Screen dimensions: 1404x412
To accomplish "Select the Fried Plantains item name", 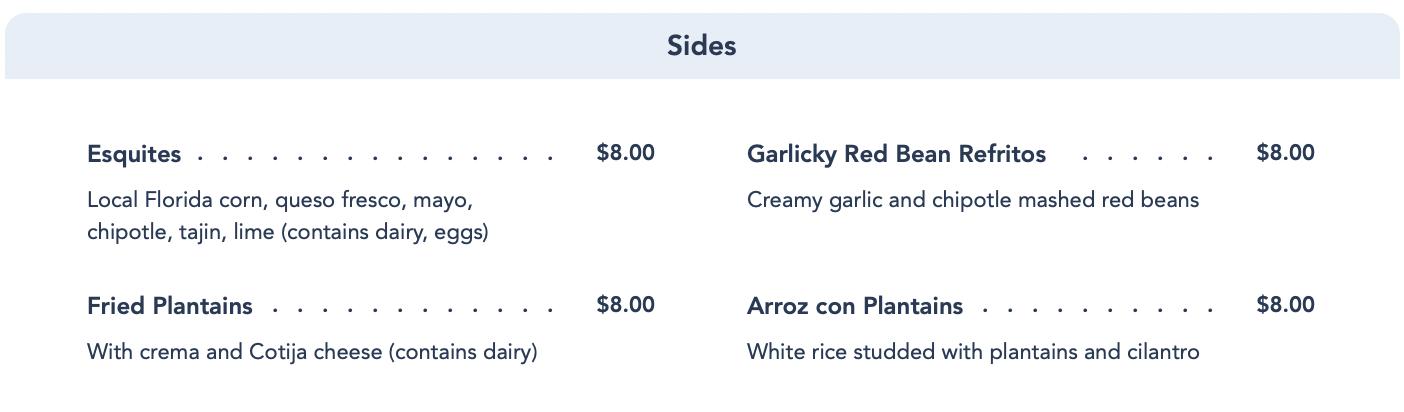I will [x=170, y=306].
